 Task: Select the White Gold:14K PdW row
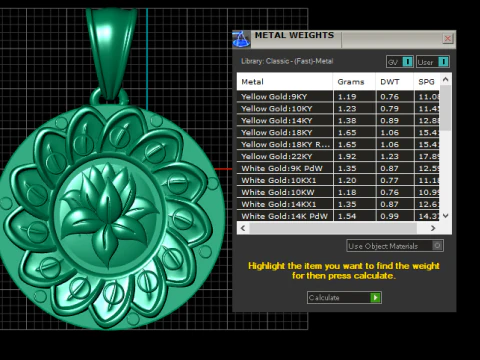point(338,216)
